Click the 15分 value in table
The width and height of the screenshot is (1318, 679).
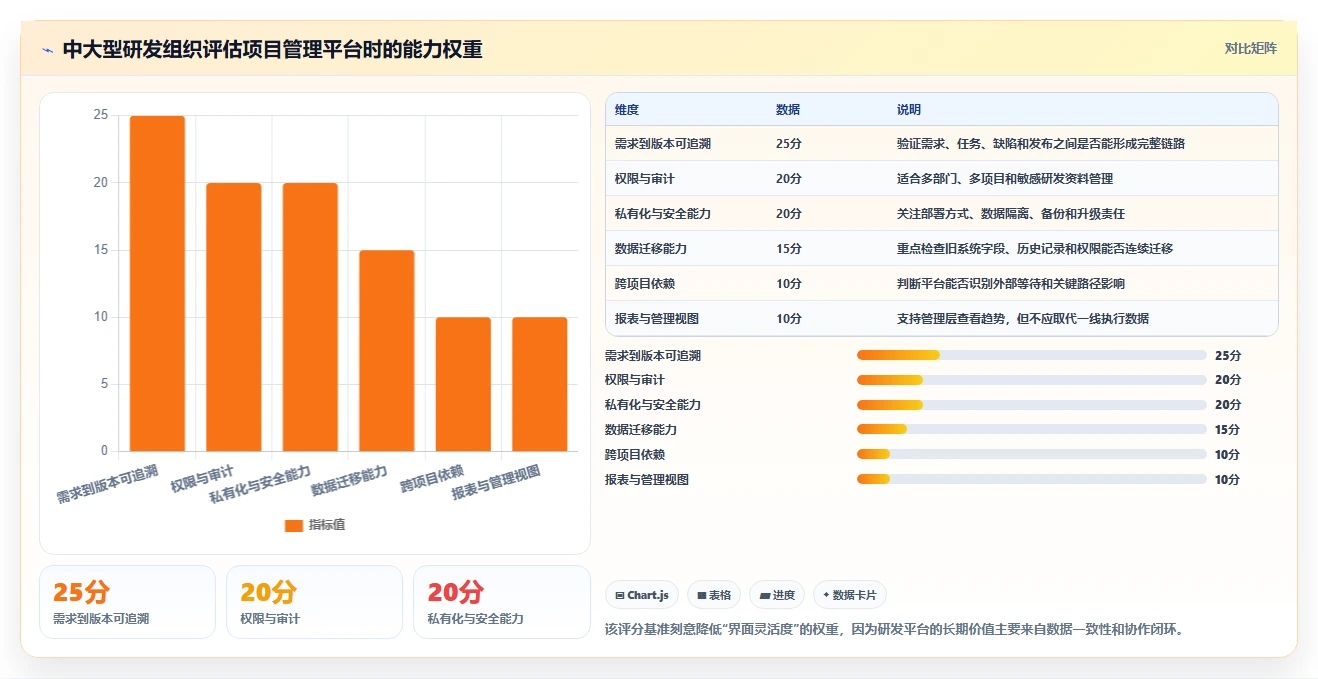(789, 249)
